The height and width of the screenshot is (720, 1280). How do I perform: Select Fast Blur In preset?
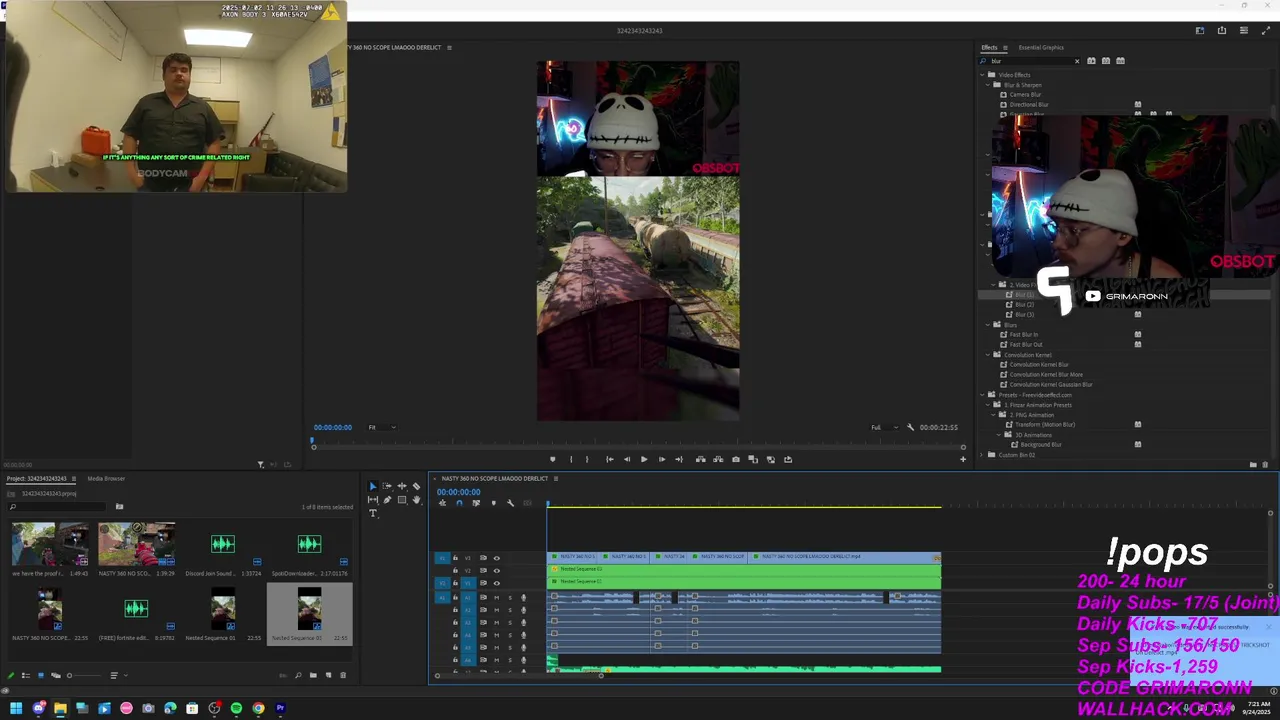click(1024, 335)
